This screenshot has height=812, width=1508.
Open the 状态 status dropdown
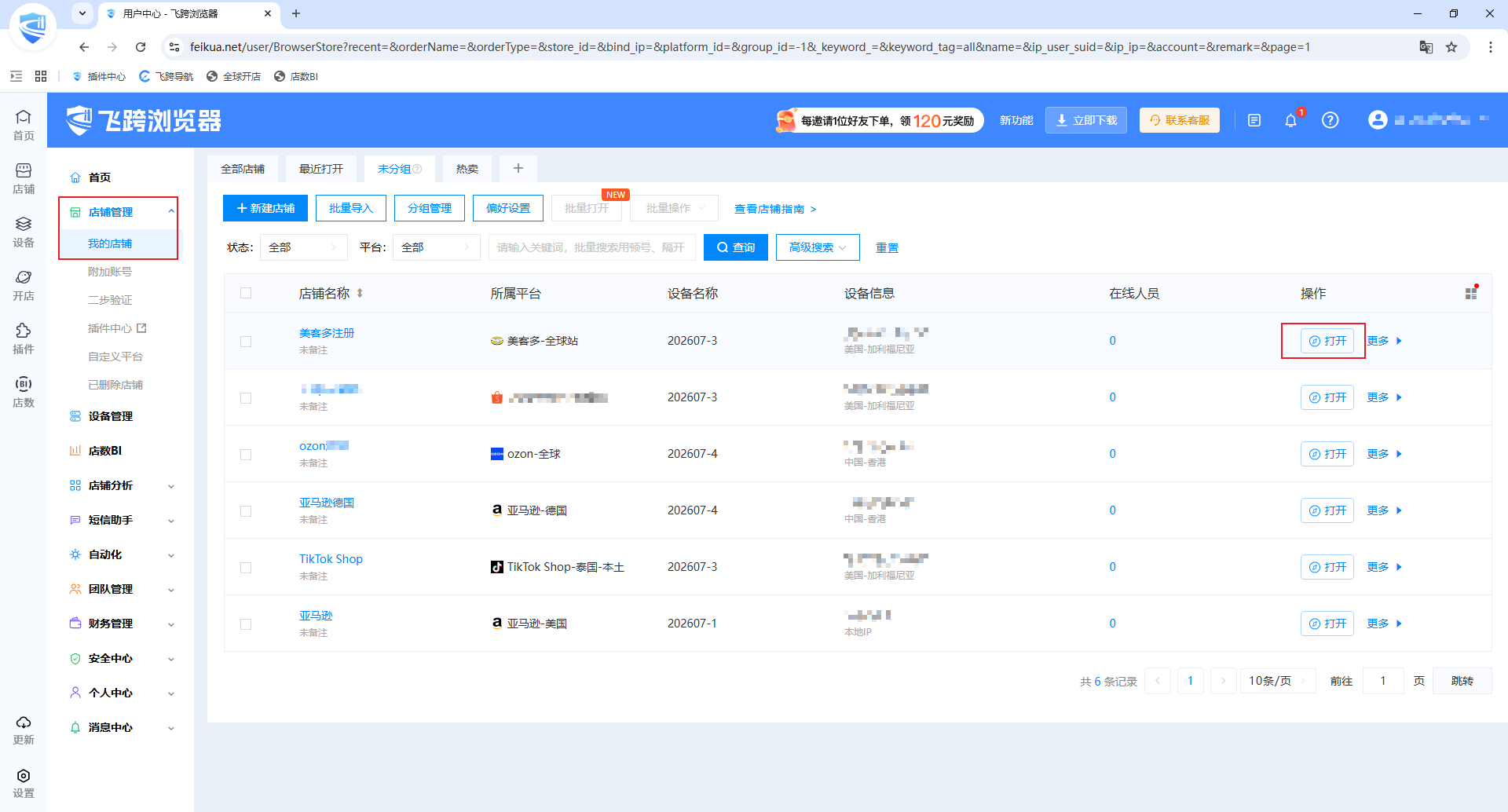pos(303,247)
